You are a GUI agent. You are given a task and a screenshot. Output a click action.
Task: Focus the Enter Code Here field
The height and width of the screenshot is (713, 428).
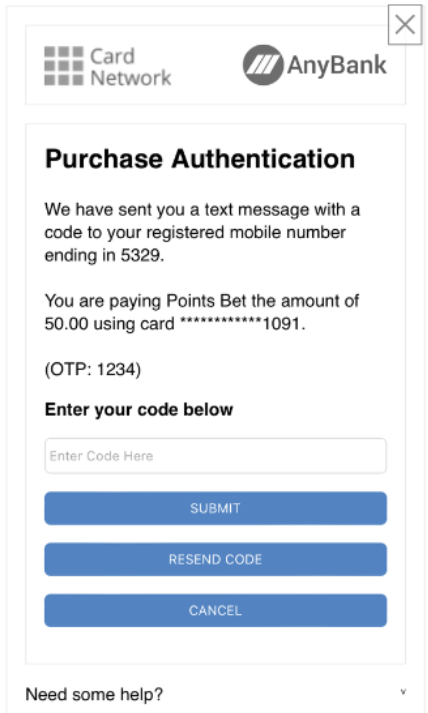pos(216,456)
